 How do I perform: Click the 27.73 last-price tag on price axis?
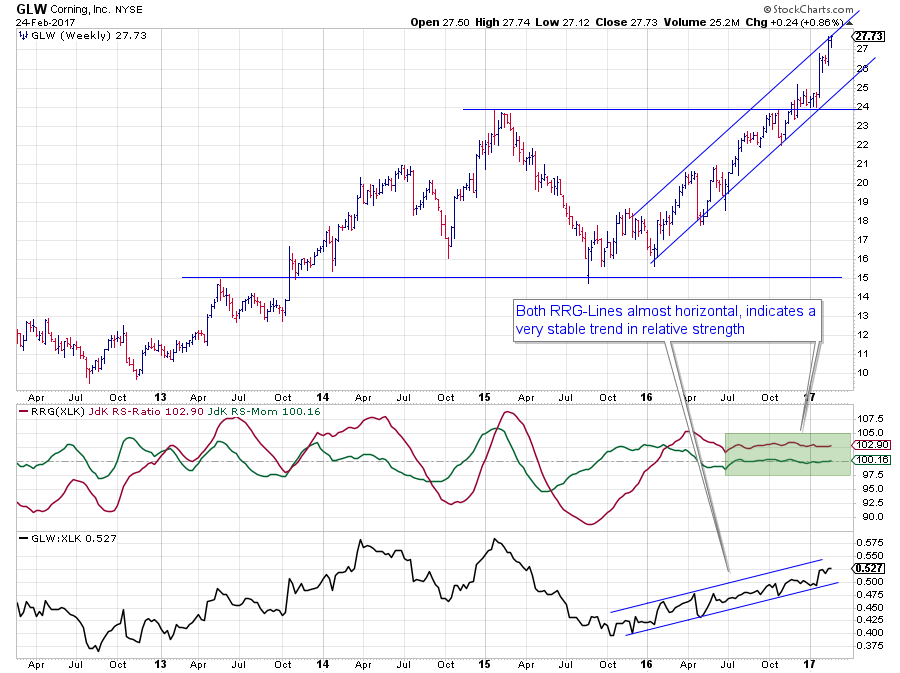868,36
